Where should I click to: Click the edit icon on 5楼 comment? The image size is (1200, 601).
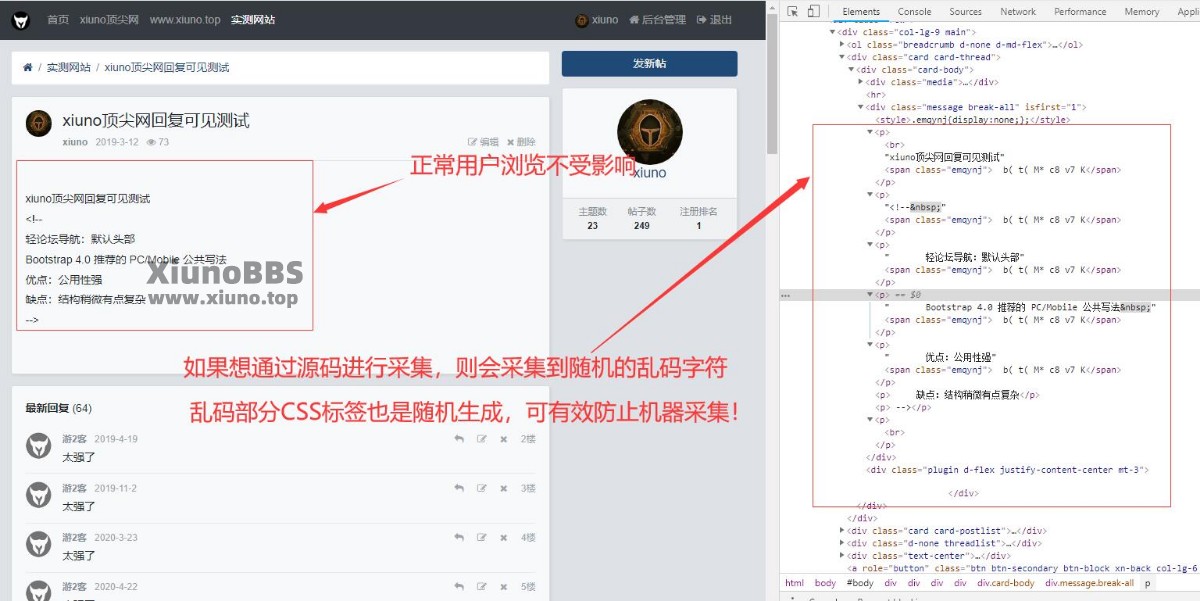click(x=482, y=586)
